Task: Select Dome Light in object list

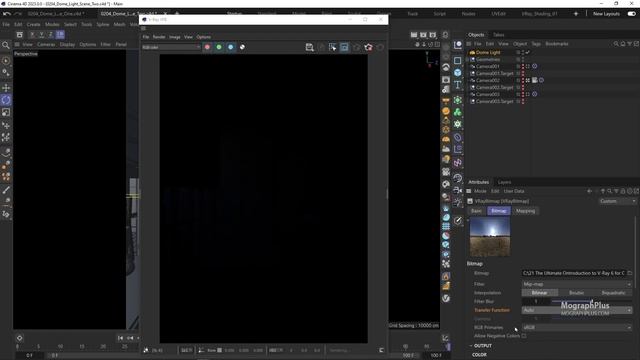Action: click(488, 53)
